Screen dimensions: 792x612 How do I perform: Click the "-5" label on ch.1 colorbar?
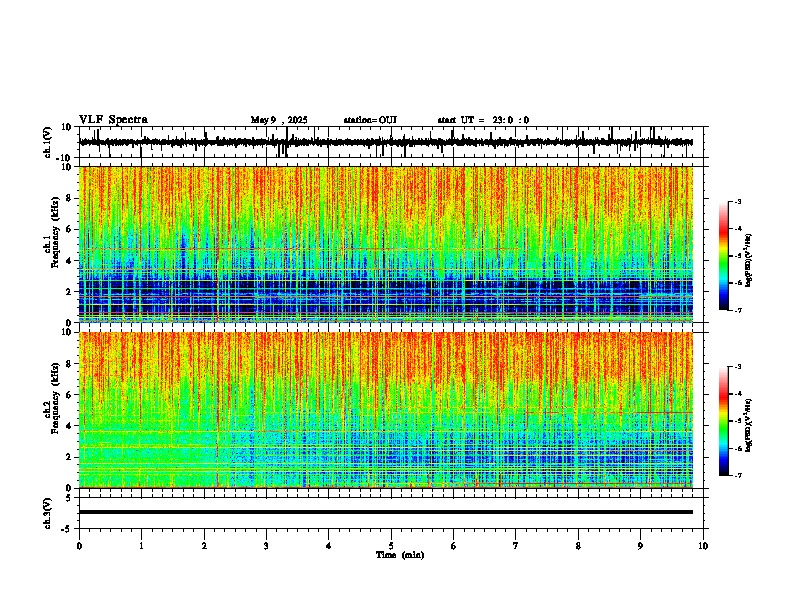click(x=738, y=256)
